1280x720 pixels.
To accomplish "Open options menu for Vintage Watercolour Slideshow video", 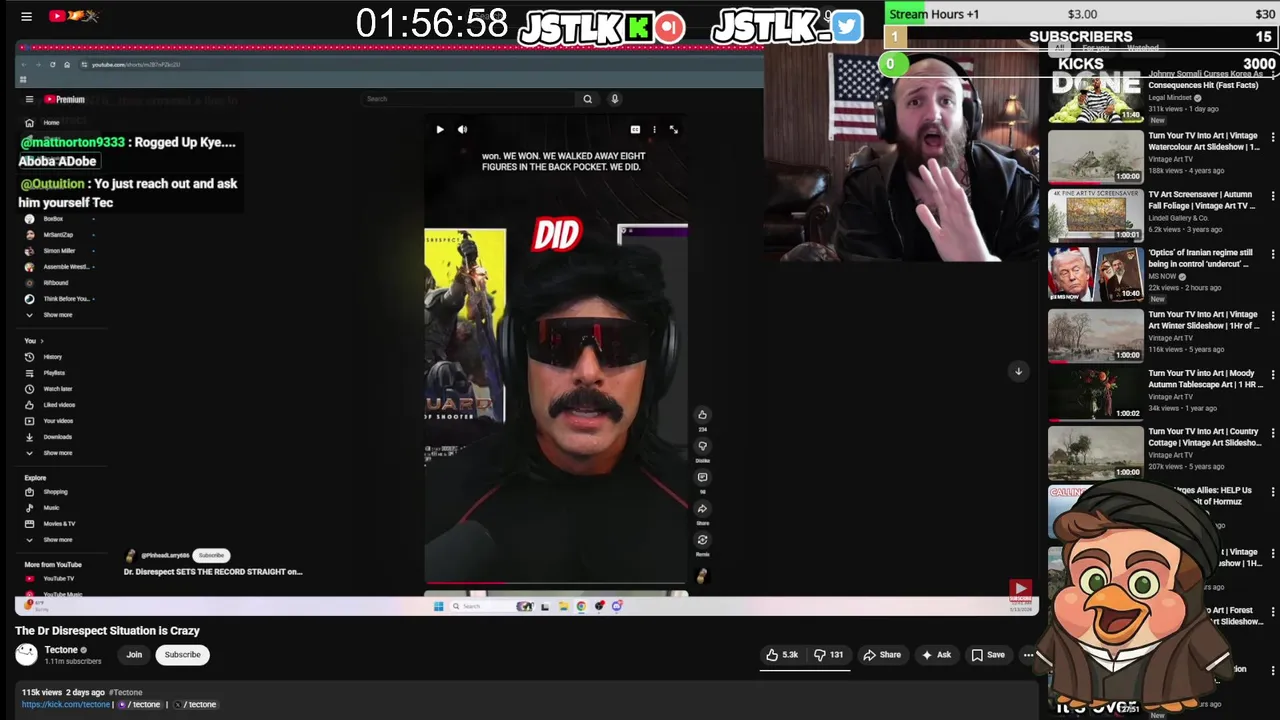I will click(x=1272, y=137).
